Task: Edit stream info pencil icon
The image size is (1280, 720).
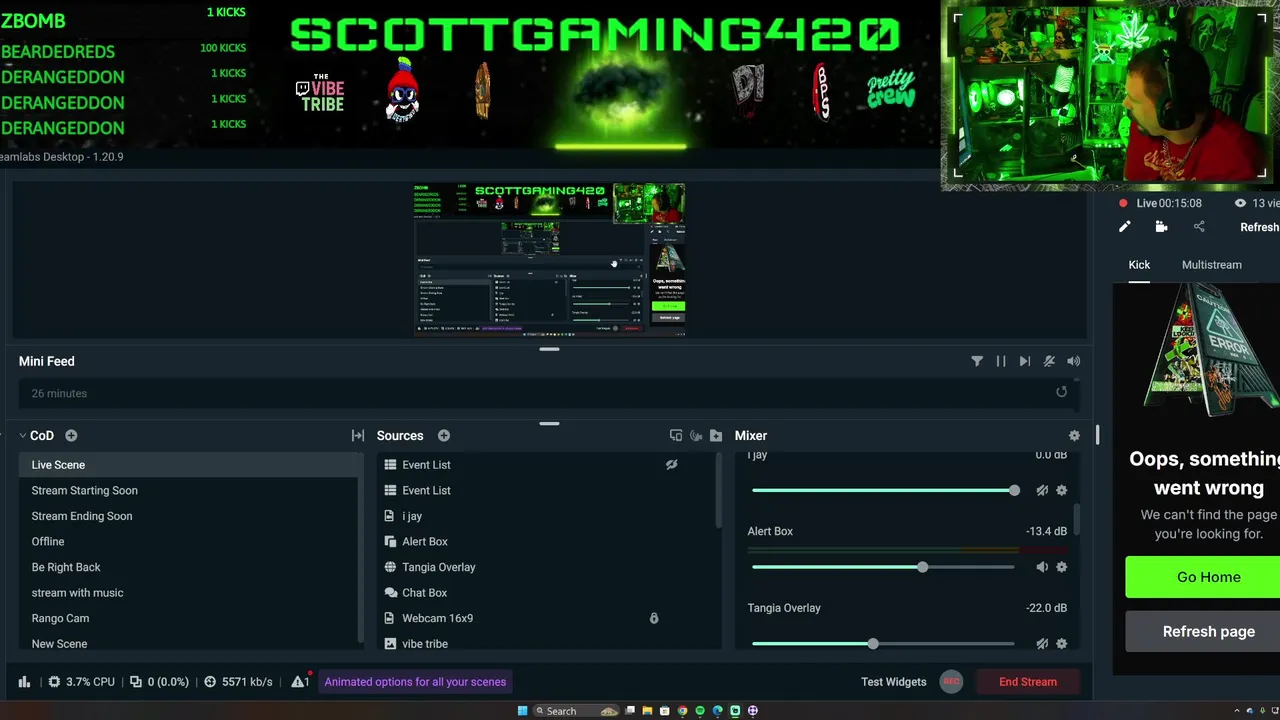Action: [1124, 227]
